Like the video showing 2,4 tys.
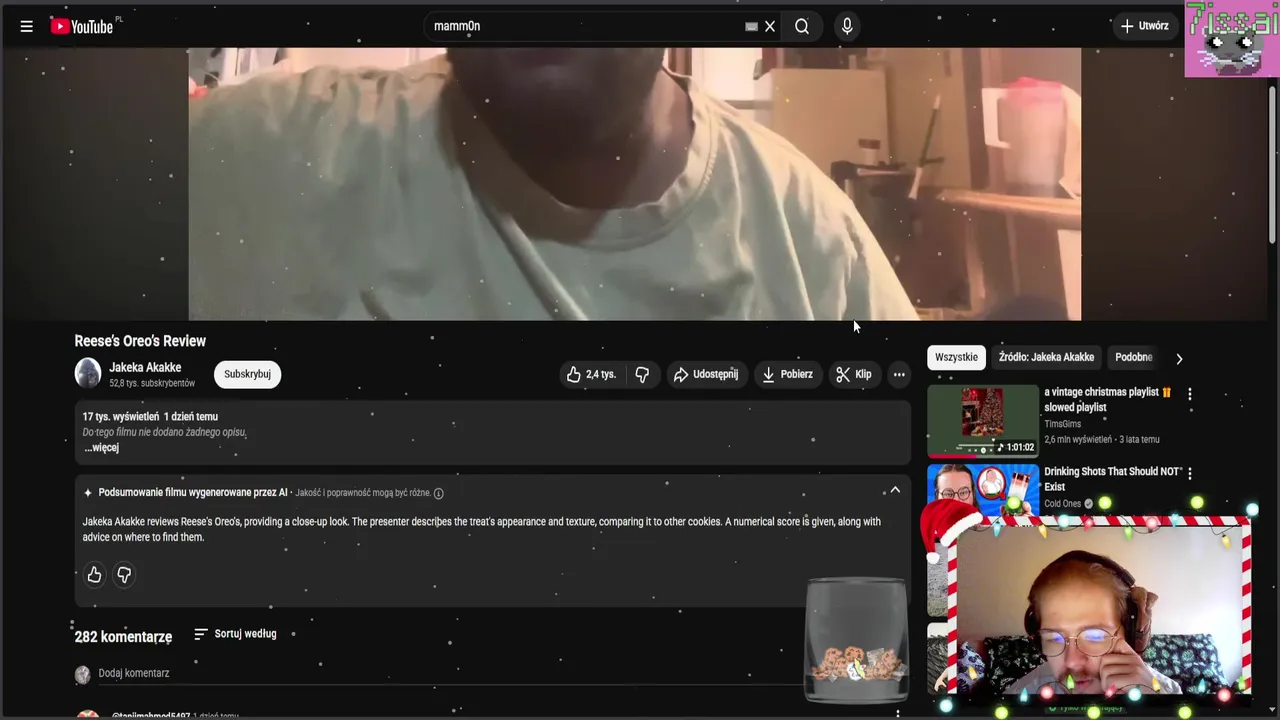Image resolution: width=1280 pixels, height=720 pixels. pyautogui.click(x=591, y=374)
